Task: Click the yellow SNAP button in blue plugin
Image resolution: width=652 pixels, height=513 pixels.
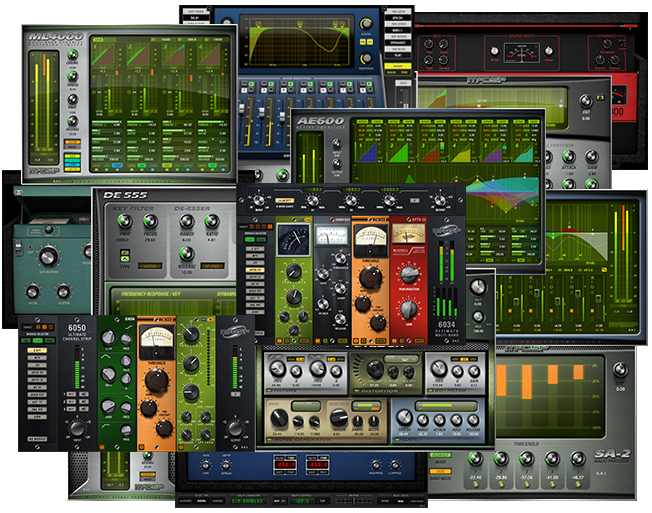Action: point(398,66)
